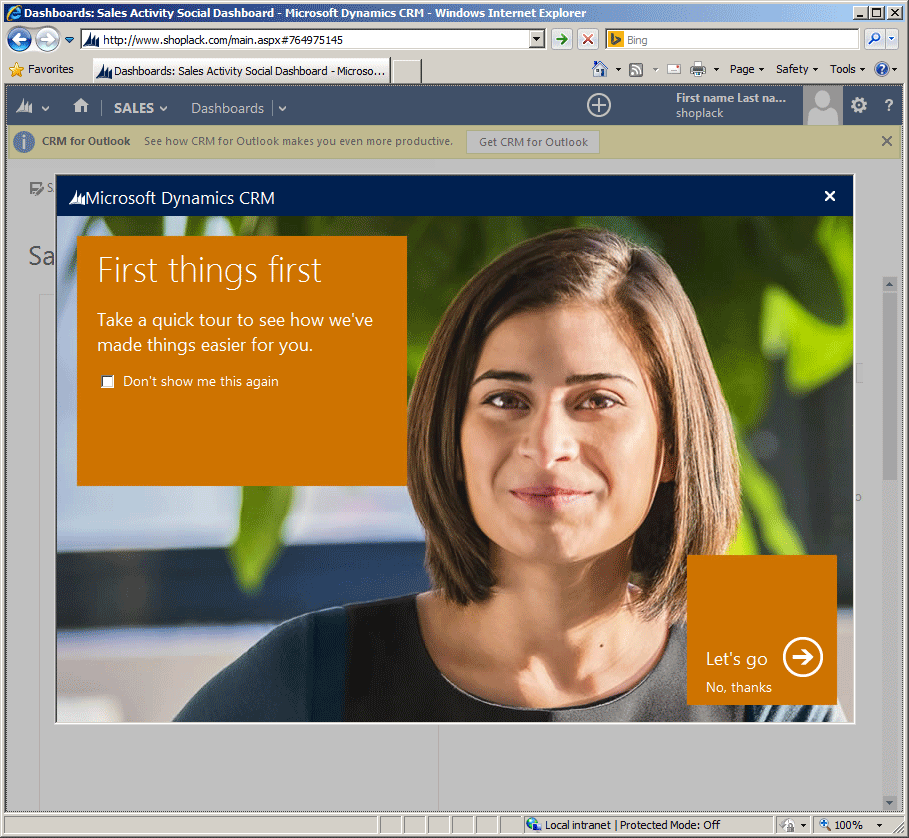Click the CRM for Outlook info icon
Image resolution: width=909 pixels, height=838 pixels.
[x=24, y=142]
